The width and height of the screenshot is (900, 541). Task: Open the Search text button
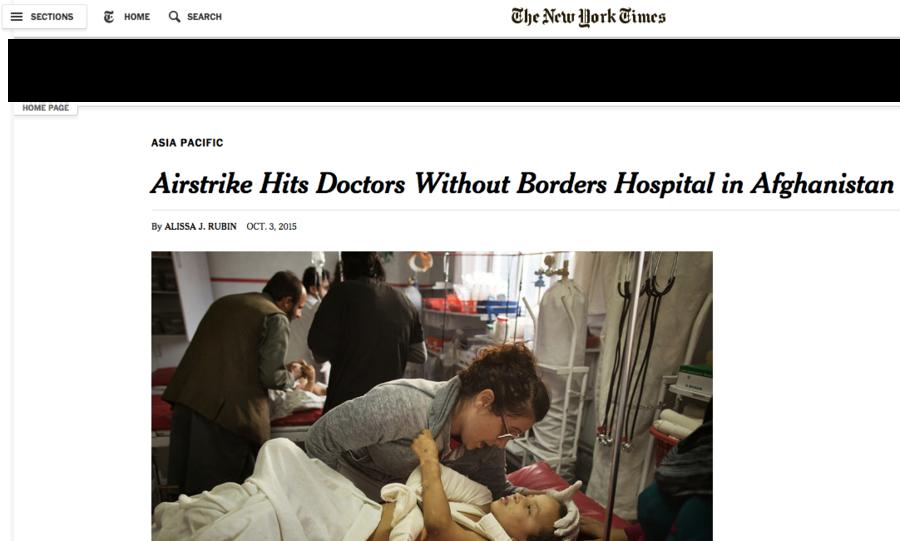click(x=204, y=17)
